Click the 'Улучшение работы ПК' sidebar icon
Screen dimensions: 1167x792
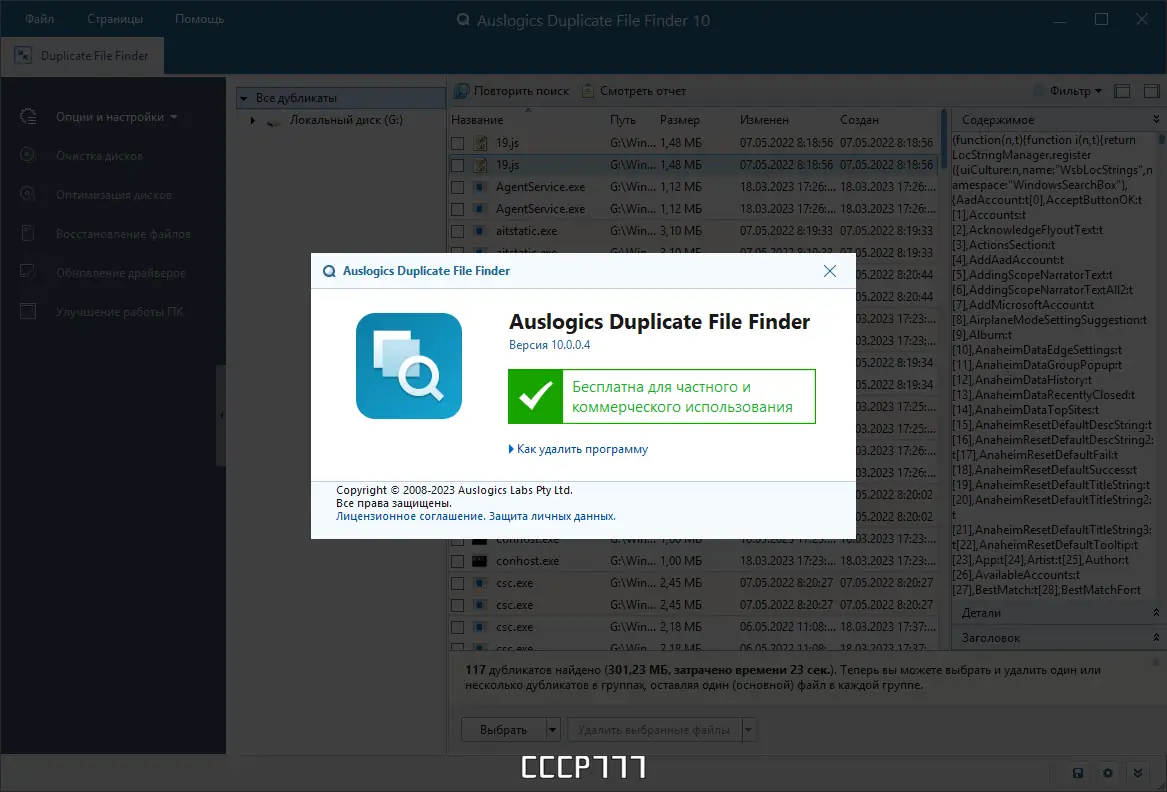28,311
